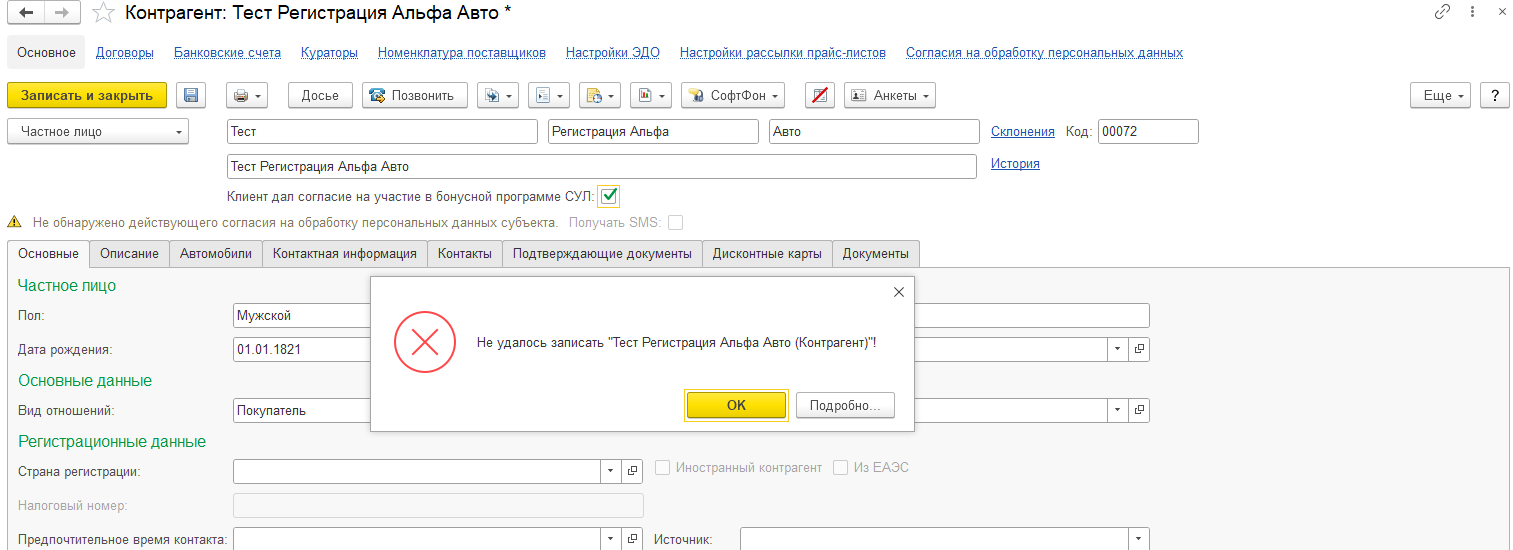
Task: Click OK in the error dialog
Action: tap(737, 405)
